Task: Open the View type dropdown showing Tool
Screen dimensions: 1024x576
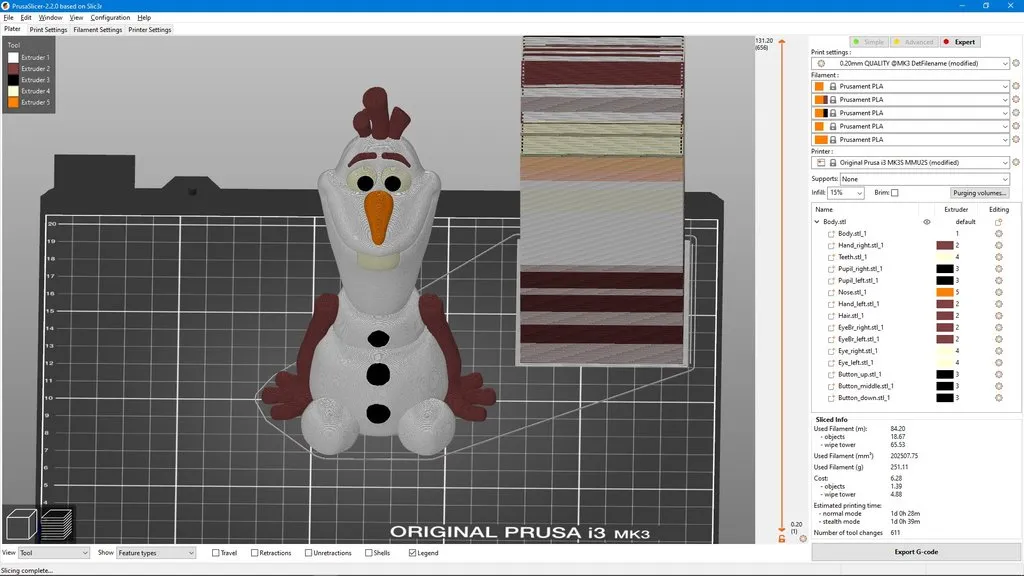Action: pyautogui.click(x=54, y=553)
